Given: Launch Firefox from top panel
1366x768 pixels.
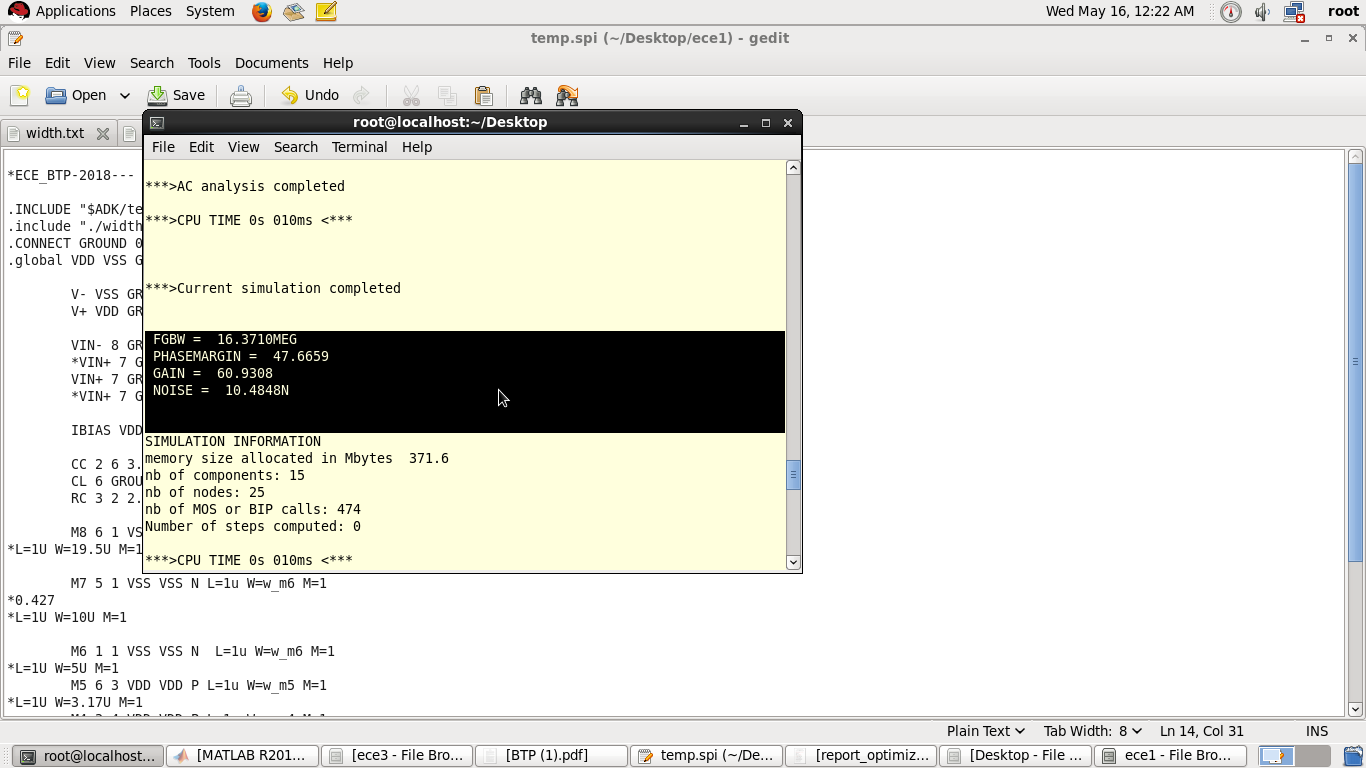Looking at the screenshot, I should pos(261,11).
